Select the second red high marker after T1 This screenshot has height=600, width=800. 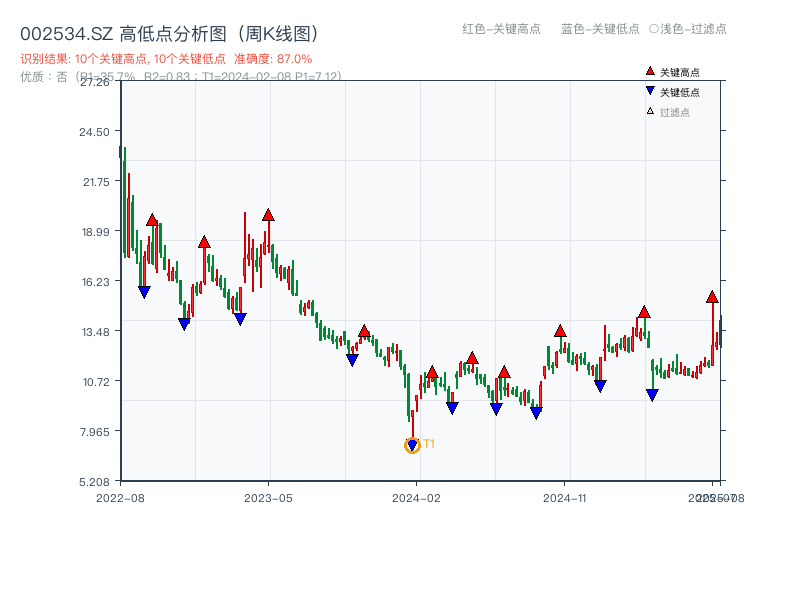pyautogui.click(x=472, y=358)
